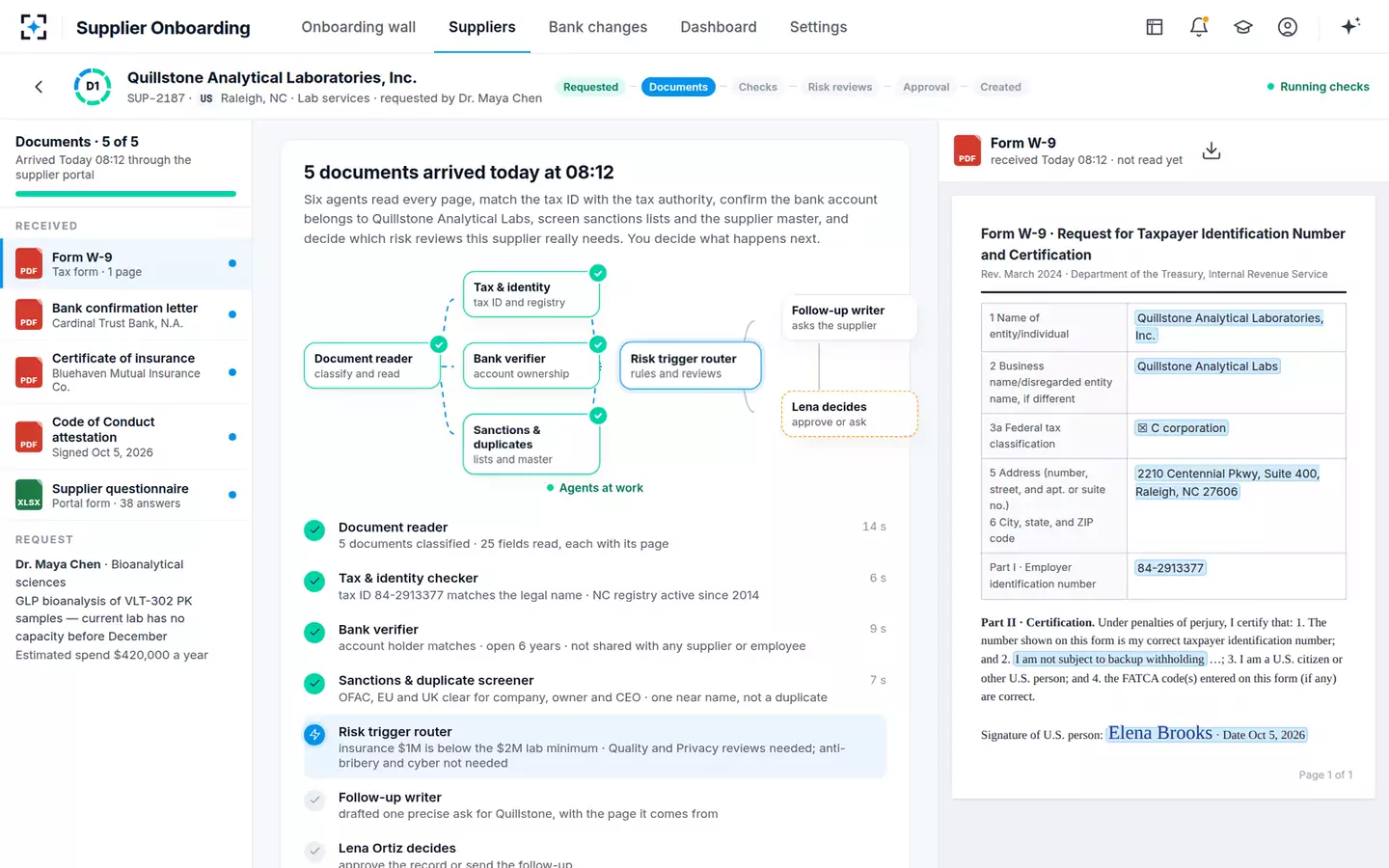
Task: Open the sparkle AI assistant icon
Action: pos(1350,26)
